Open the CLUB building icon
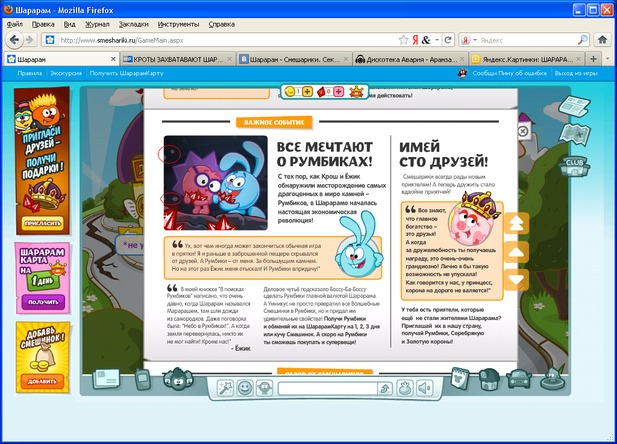The image size is (617, 444). (575, 167)
